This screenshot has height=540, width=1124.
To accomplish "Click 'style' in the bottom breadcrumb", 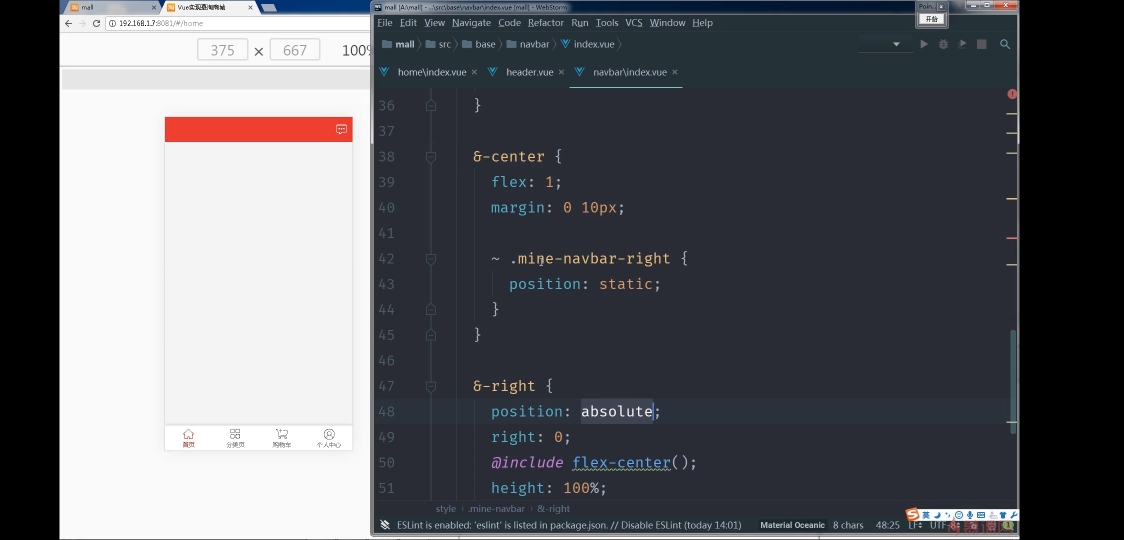I will click(x=446, y=509).
